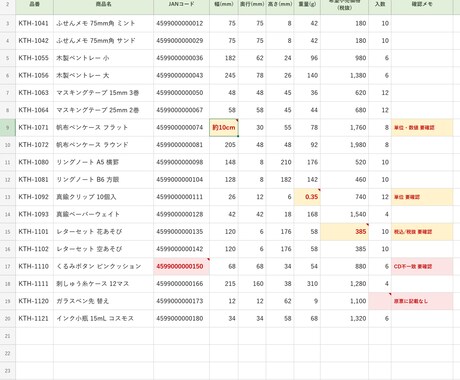Select the highlighted price 385 in KTH-1101 row
This screenshot has width=460, height=380.
[345, 231]
